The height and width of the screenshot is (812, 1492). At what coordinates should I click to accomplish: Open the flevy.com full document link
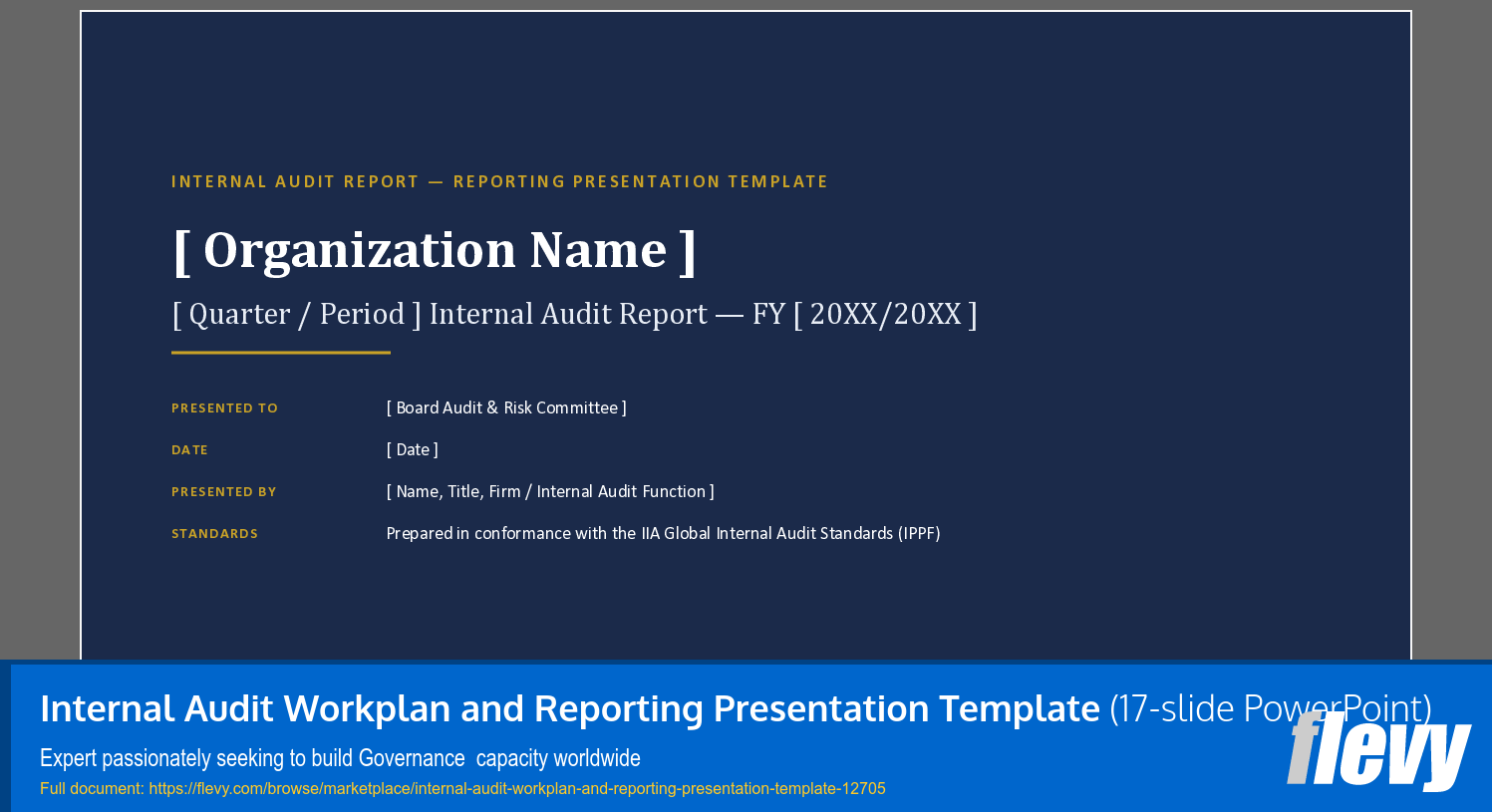[517, 788]
